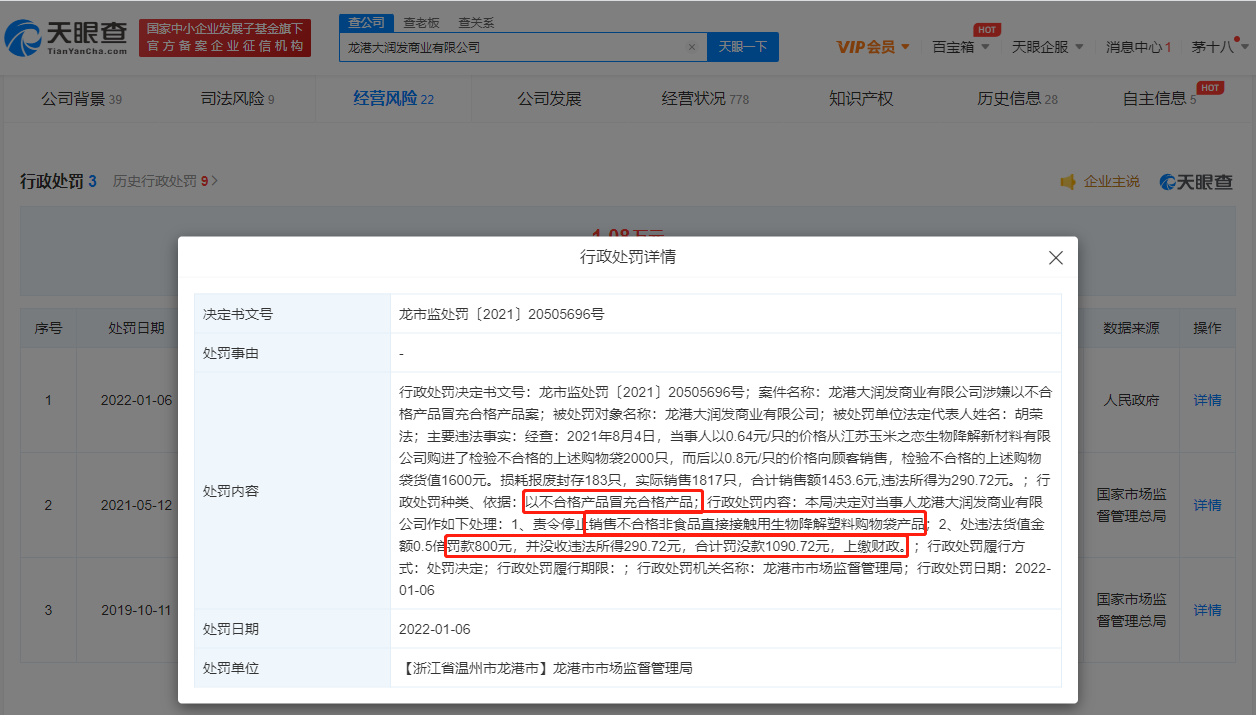Click 详情 link for 2019-10-11 row
Screen dimensions: 1256x715
tap(1207, 610)
